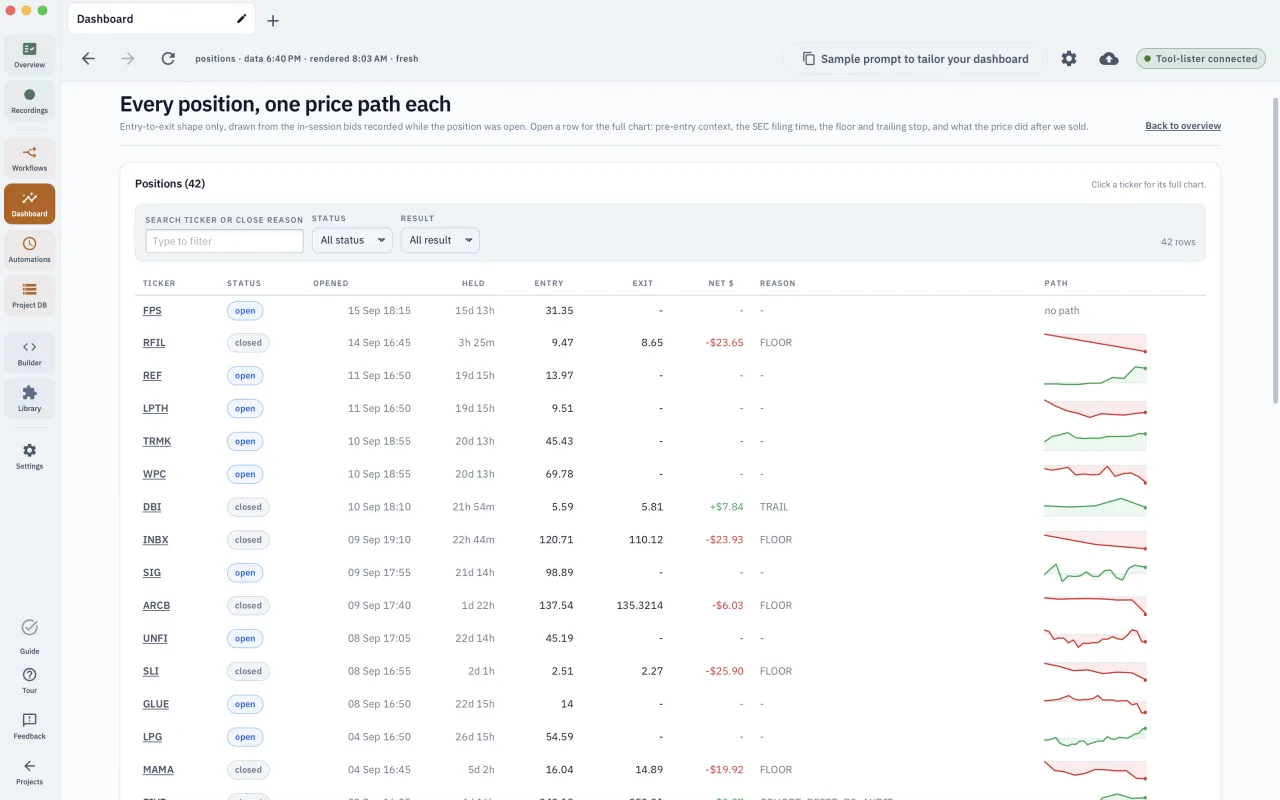This screenshot has width=1280, height=800.
Task: Copy the sample prompt to tailor dashboard
Action: [x=915, y=59]
